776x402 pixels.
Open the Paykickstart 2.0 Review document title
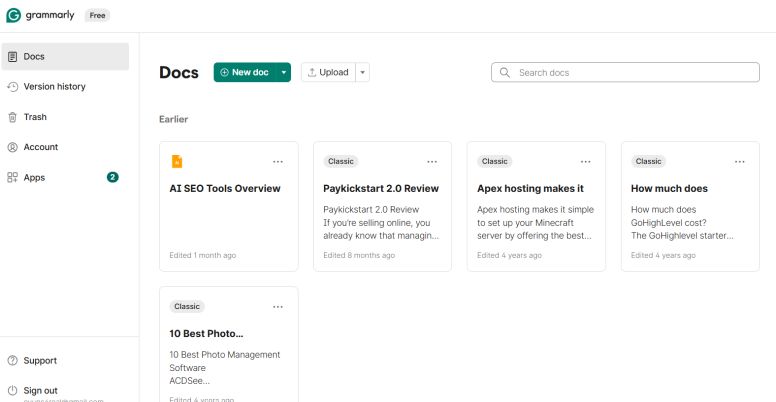click(x=381, y=189)
